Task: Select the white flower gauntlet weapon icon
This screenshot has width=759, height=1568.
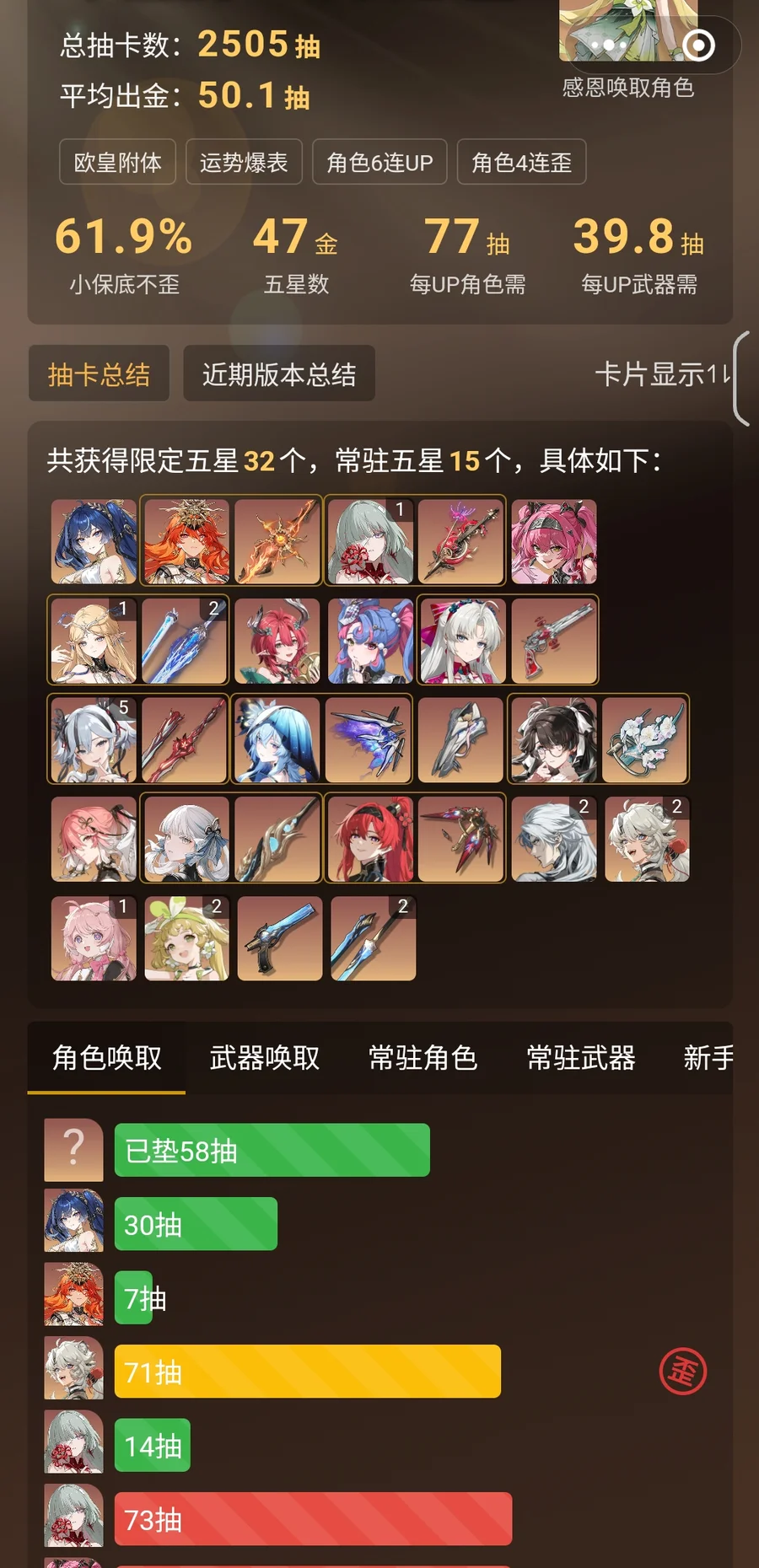Action: click(x=646, y=739)
